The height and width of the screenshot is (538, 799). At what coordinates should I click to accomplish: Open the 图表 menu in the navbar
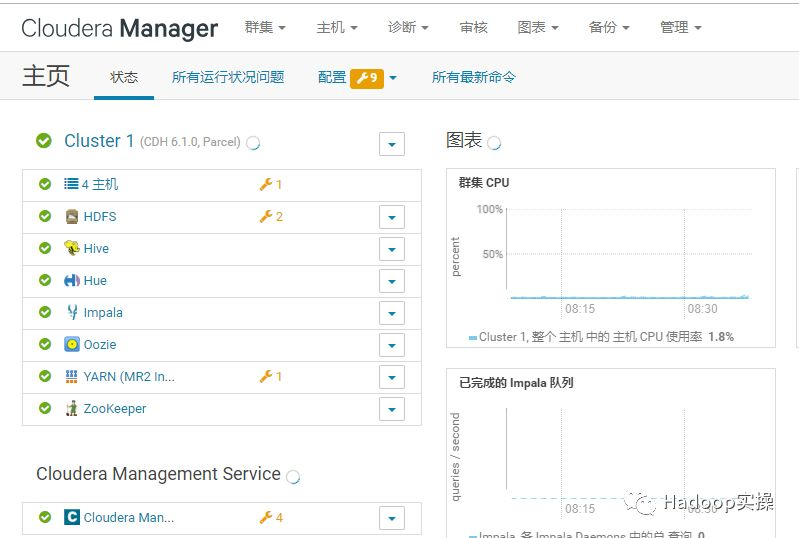[538, 27]
